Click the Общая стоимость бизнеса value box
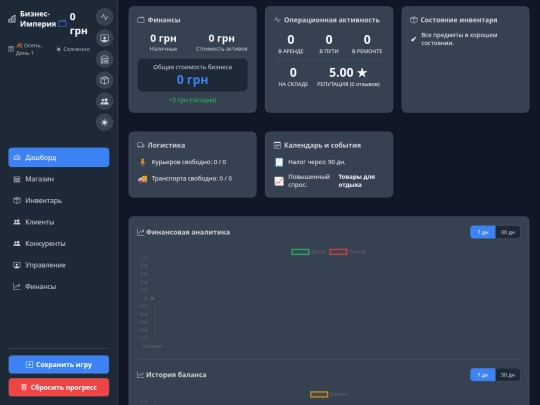The width and height of the screenshot is (540, 405). pyautogui.click(x=193, y=75)
